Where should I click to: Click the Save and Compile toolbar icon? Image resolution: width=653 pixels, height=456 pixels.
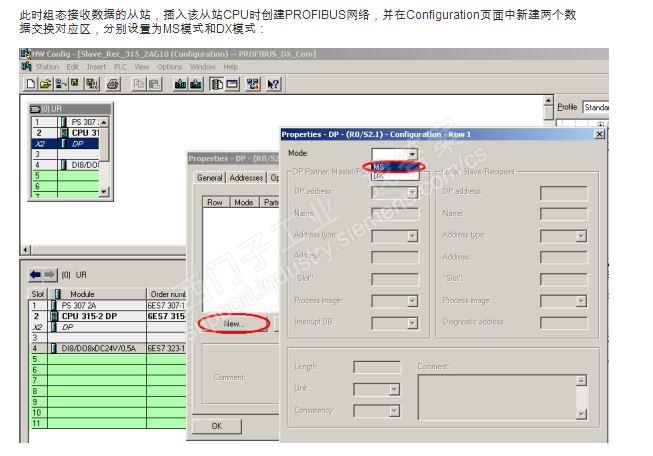pyautogui.click(x=92, y=84)
